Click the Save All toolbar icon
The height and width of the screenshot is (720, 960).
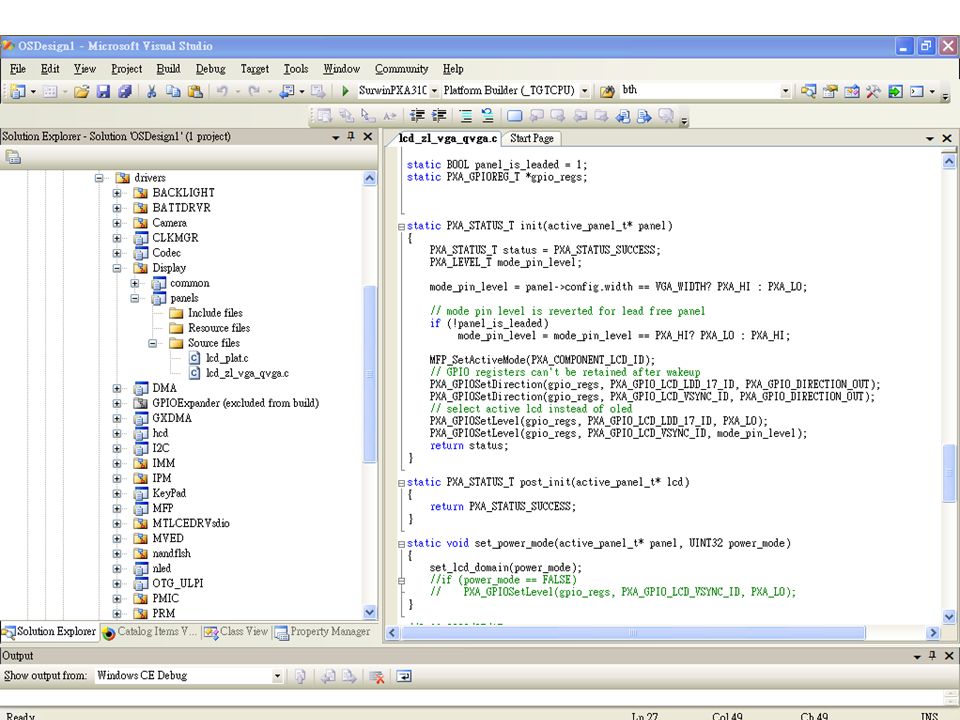tap(125, 92)
